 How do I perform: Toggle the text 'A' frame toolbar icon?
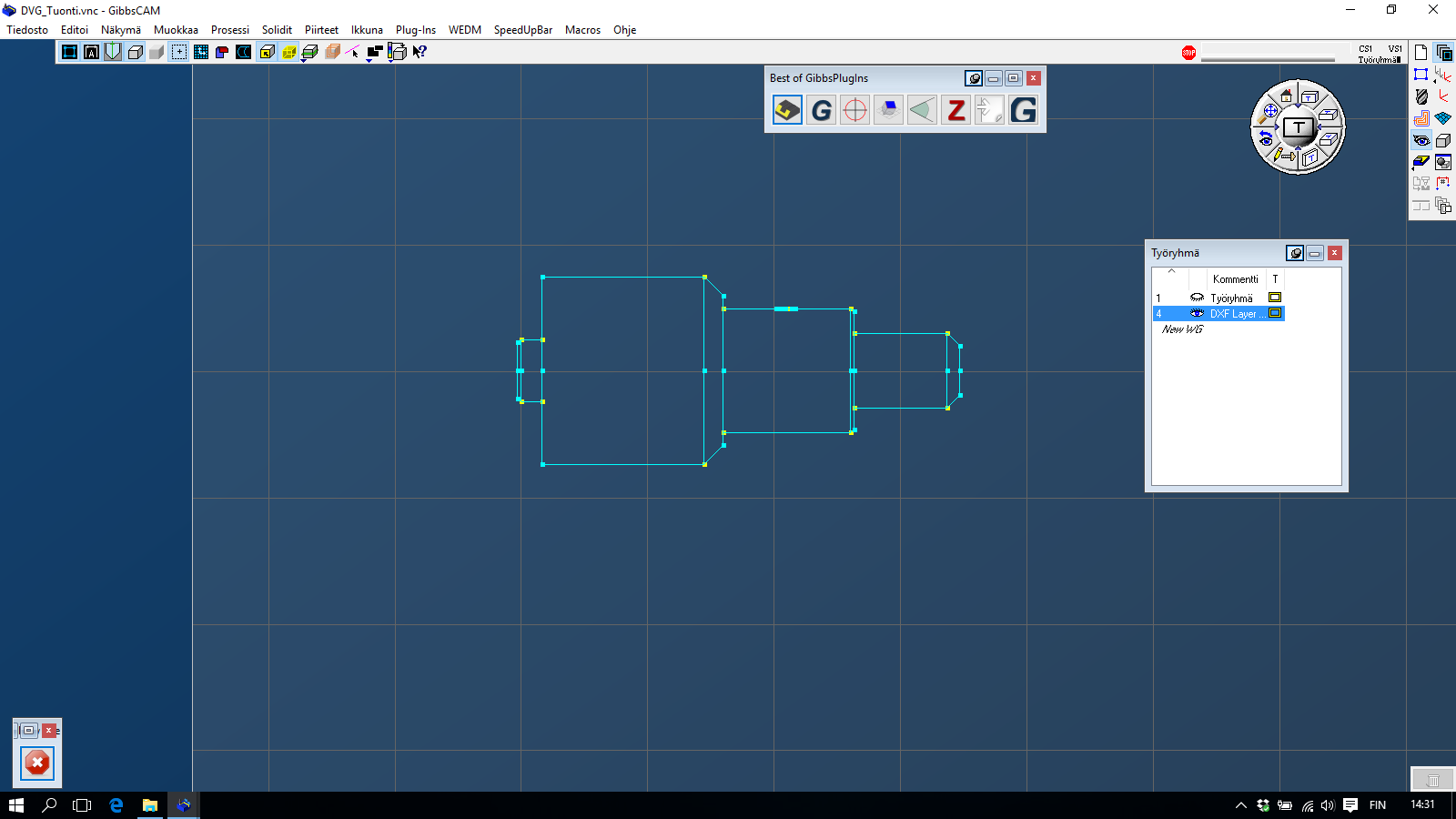(x=91, y=52)
